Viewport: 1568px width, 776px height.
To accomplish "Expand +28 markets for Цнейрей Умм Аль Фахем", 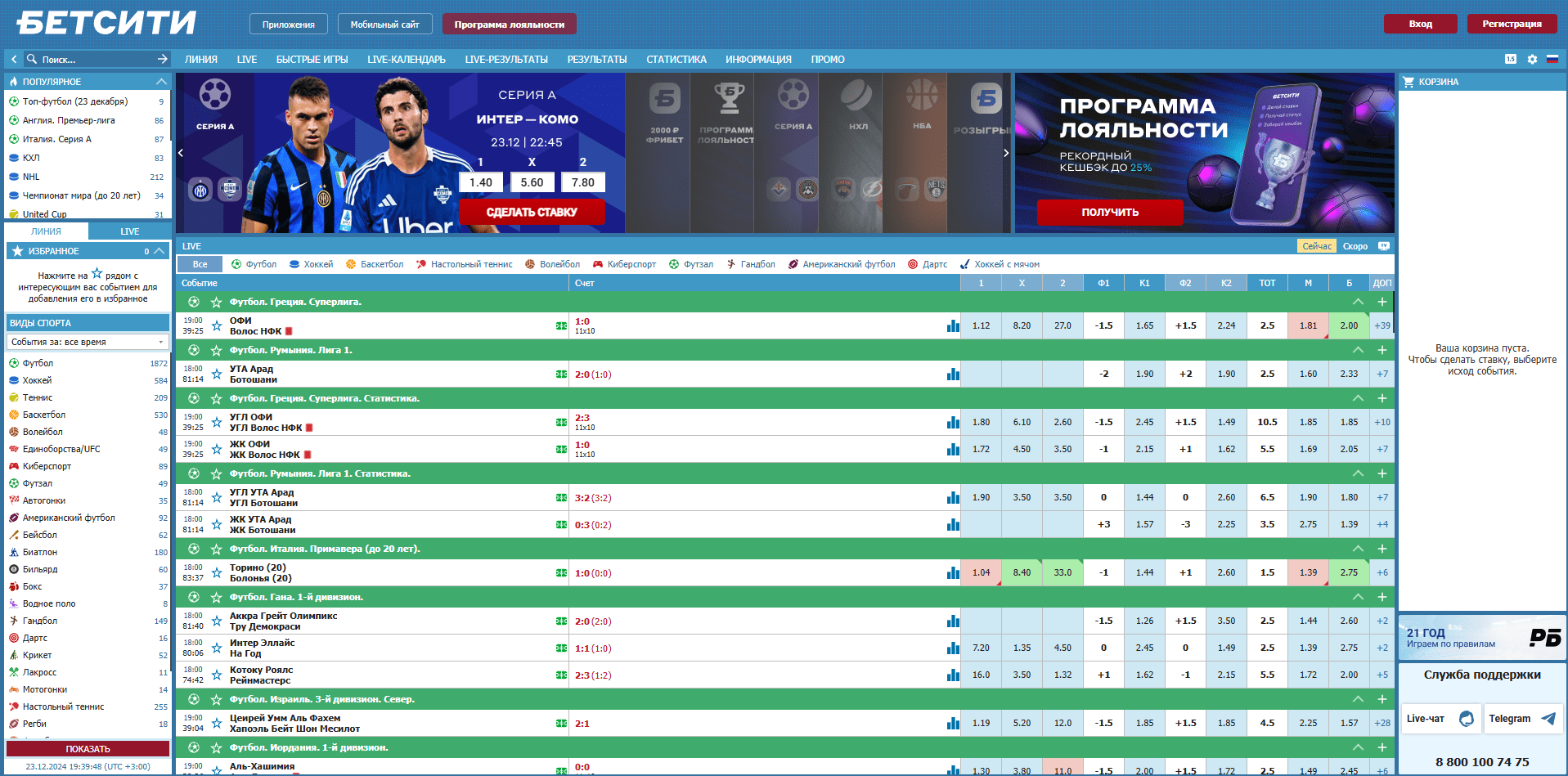I will tap(1382, 723).
